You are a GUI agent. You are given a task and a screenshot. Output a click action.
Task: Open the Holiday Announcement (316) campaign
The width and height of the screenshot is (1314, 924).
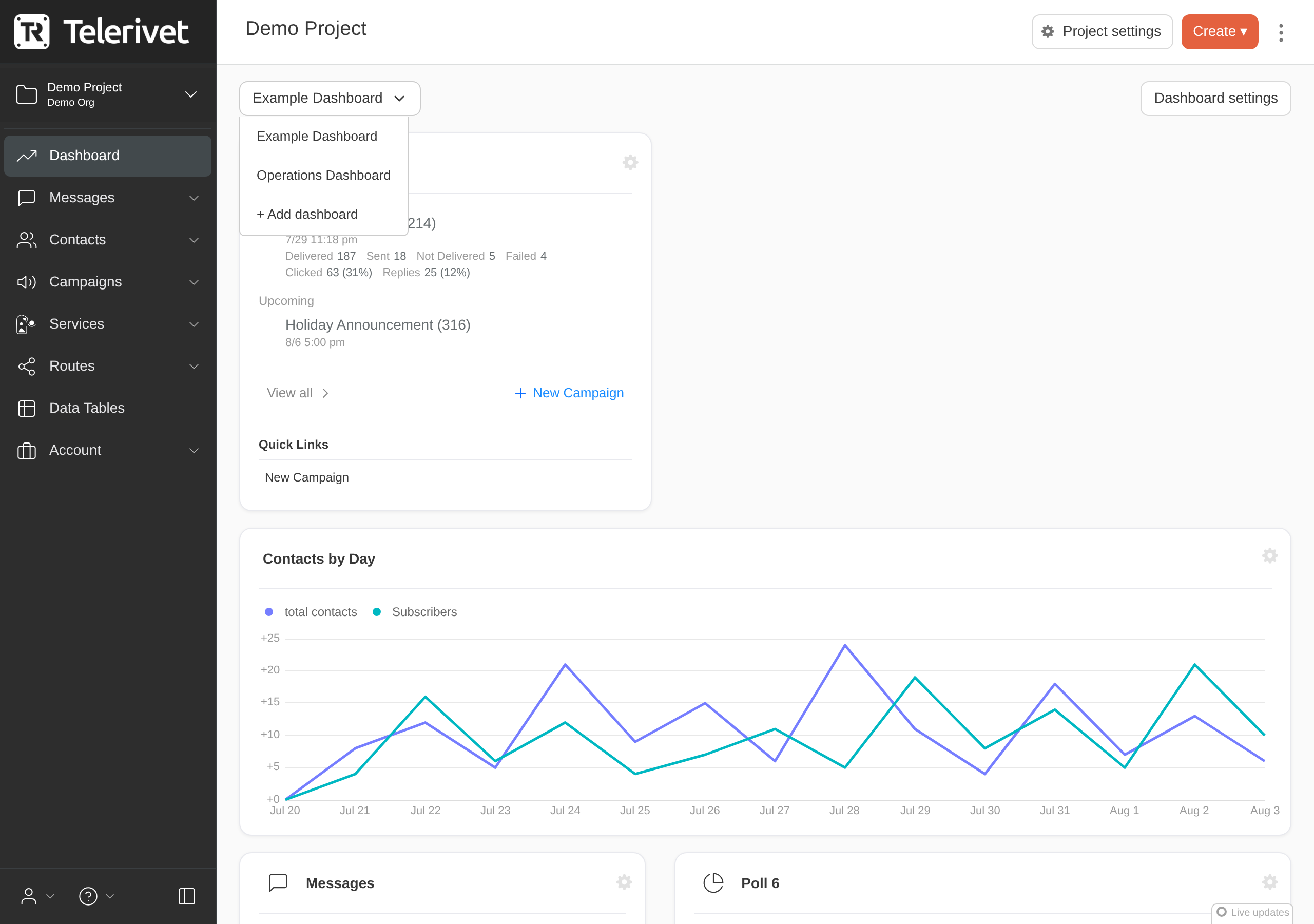coord(378,325)
